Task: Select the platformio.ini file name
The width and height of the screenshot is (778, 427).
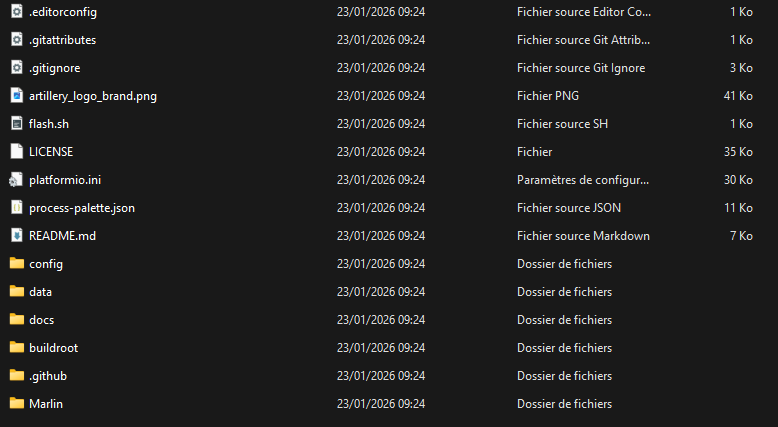Action: pyautogui.click(x=65, y=180)
